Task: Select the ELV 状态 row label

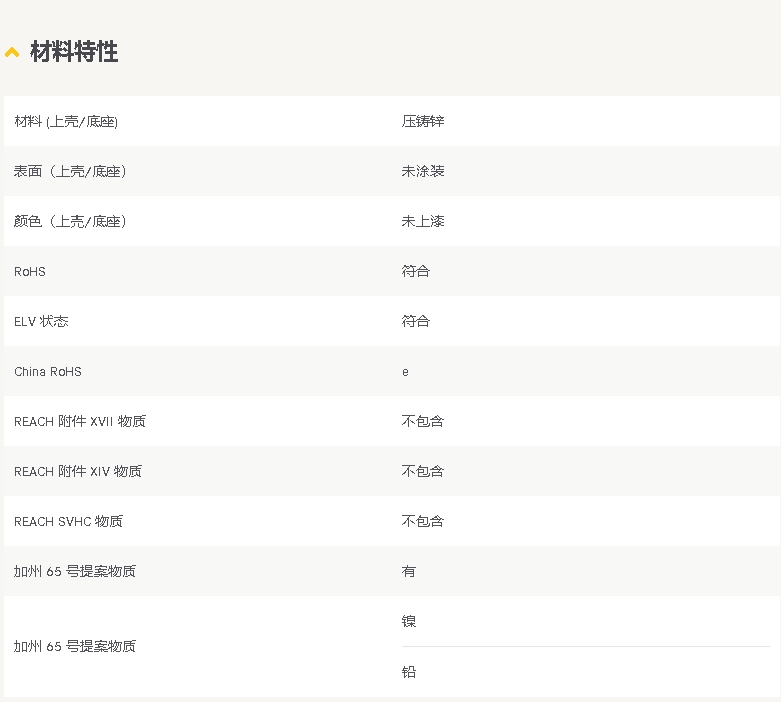Action: 41,321
